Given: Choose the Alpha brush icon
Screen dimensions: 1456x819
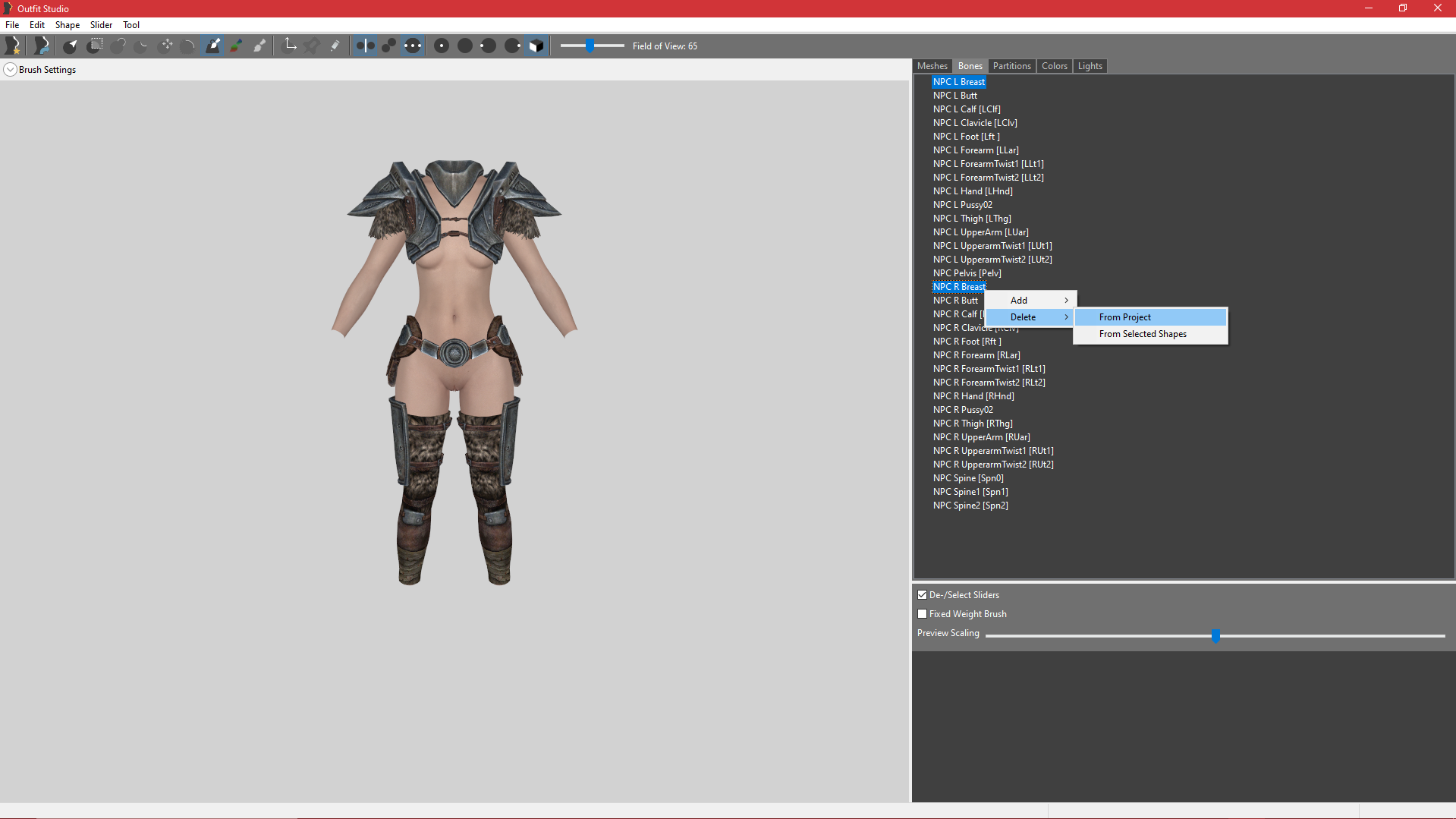Looking at the screenshot, I should [x=260, y=46].
